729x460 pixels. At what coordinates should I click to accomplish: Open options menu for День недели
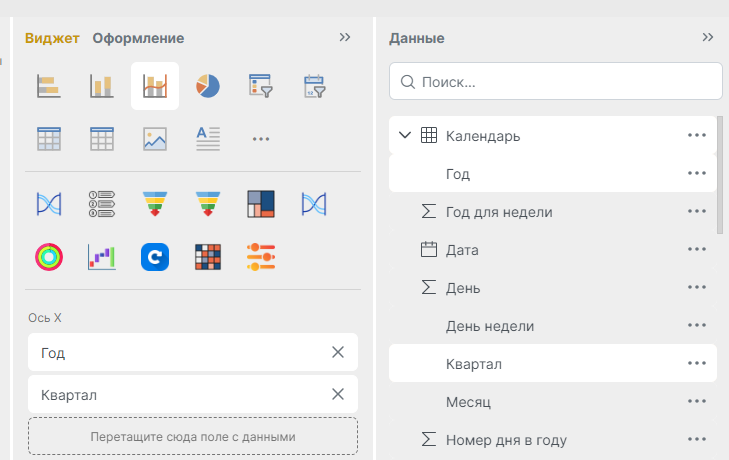pos(697,325)
